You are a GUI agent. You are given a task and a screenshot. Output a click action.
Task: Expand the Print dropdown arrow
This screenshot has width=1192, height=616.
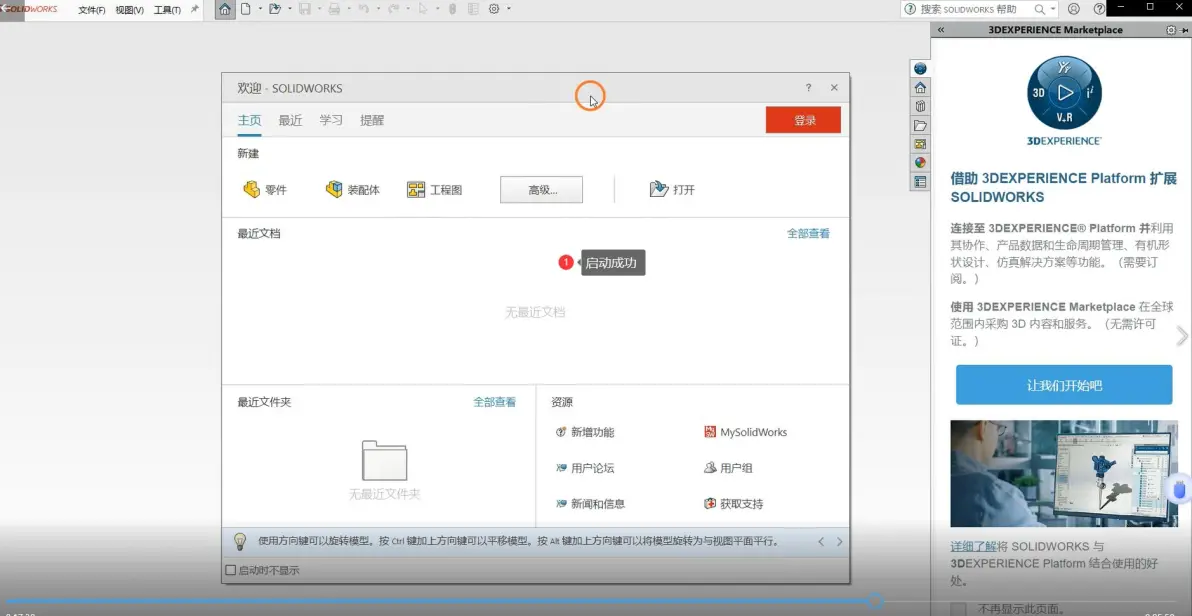pyautogui.click(x=348, y=9)
